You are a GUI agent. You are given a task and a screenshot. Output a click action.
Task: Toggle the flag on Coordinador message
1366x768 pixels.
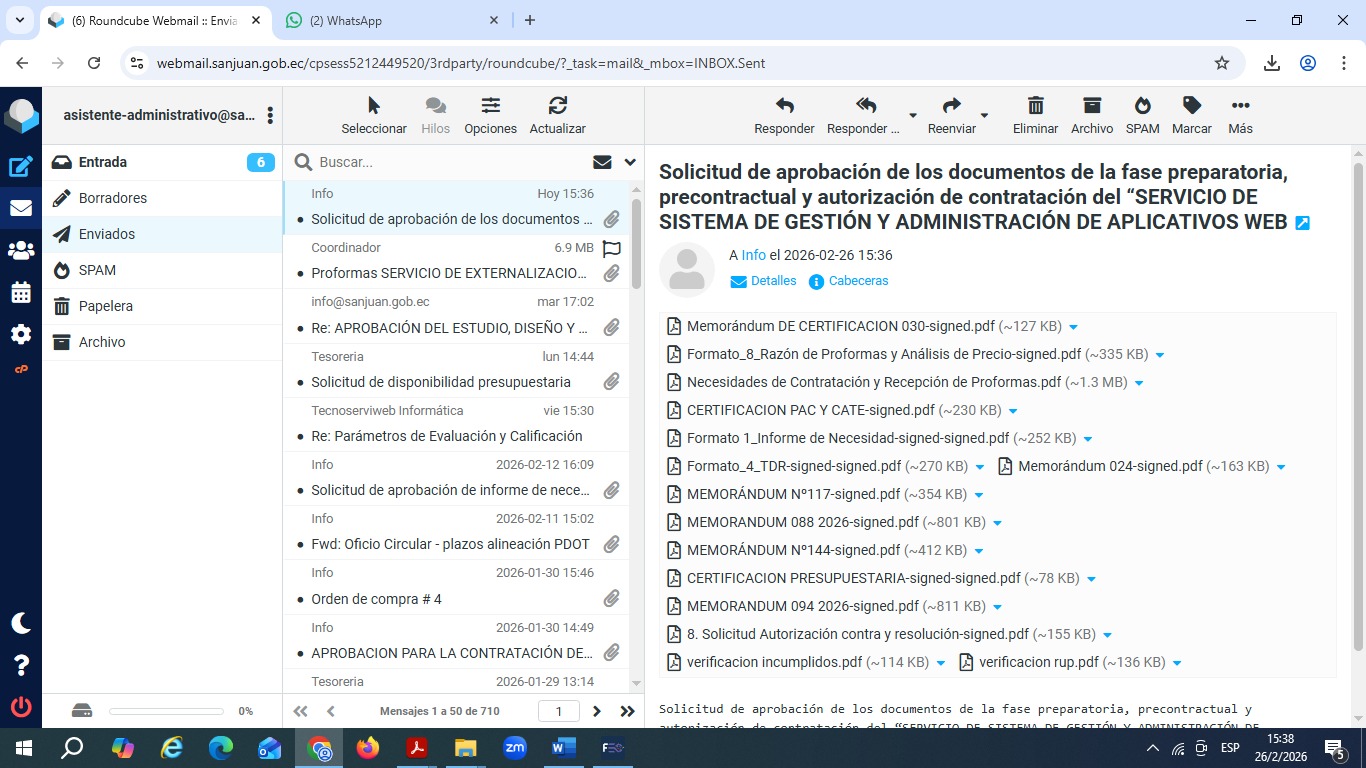[x=611, y=248]
